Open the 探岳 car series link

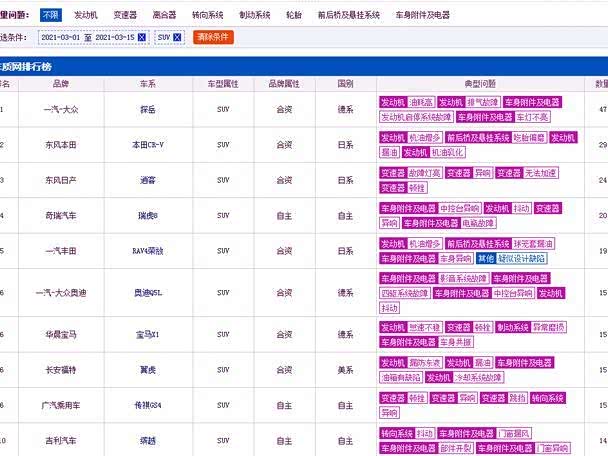point(146,109)
